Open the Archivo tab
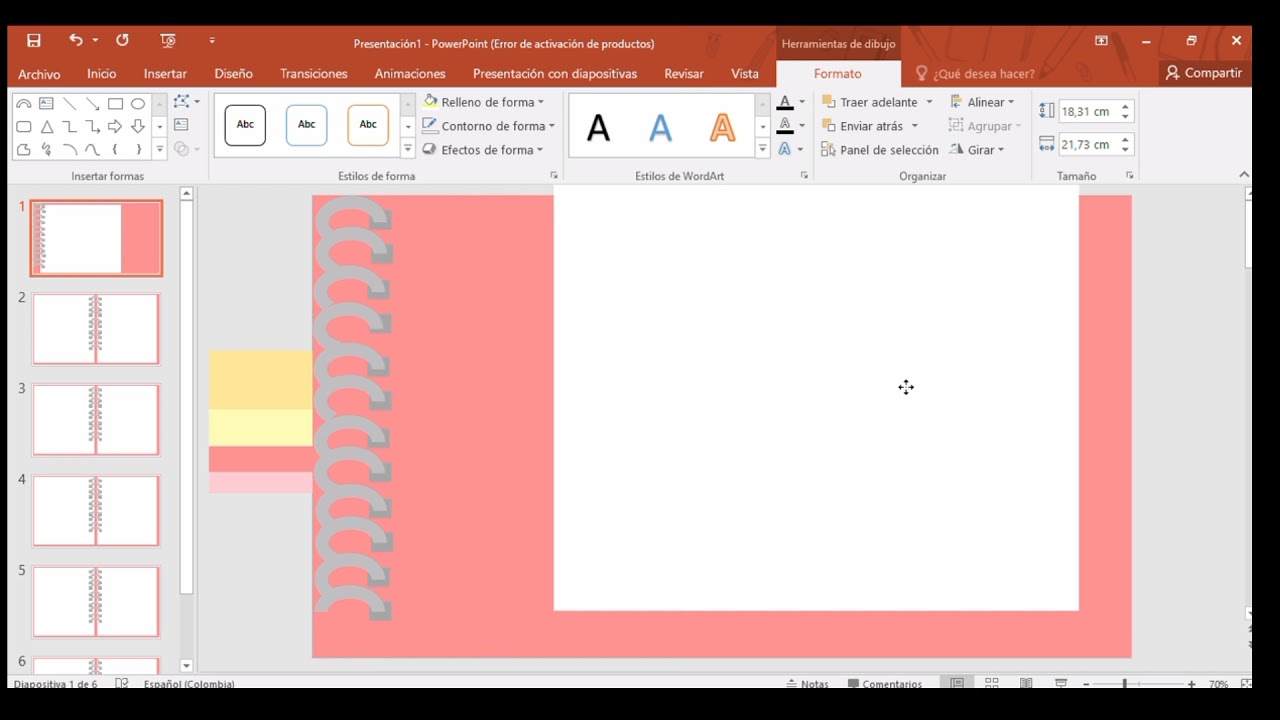This screenshot has width=1280, height=720. point(39,74)
